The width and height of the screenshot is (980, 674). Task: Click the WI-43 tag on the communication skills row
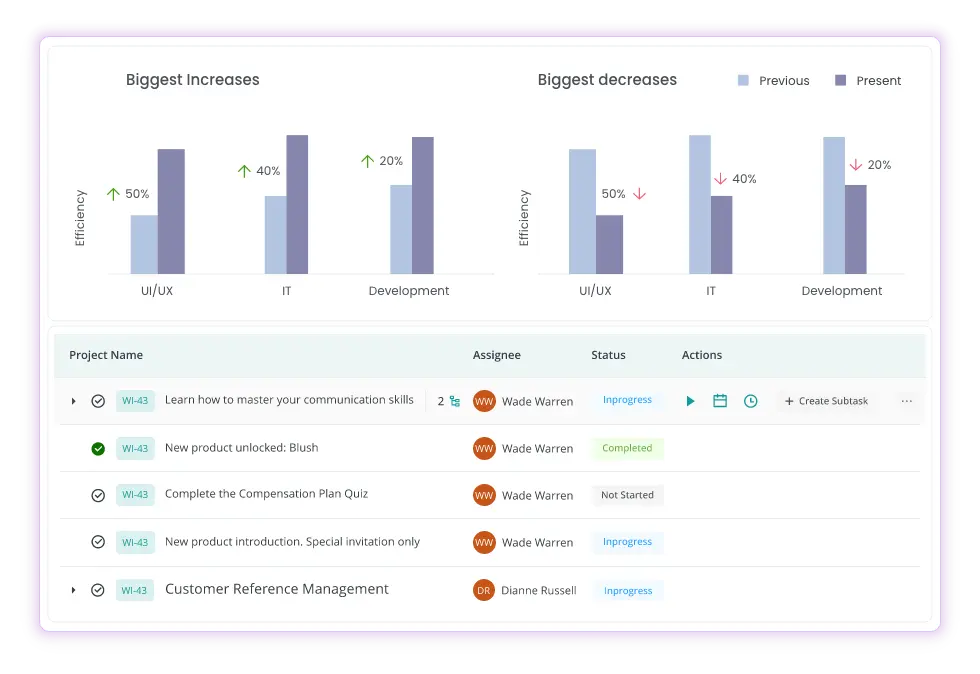click(x=135, y=401)
